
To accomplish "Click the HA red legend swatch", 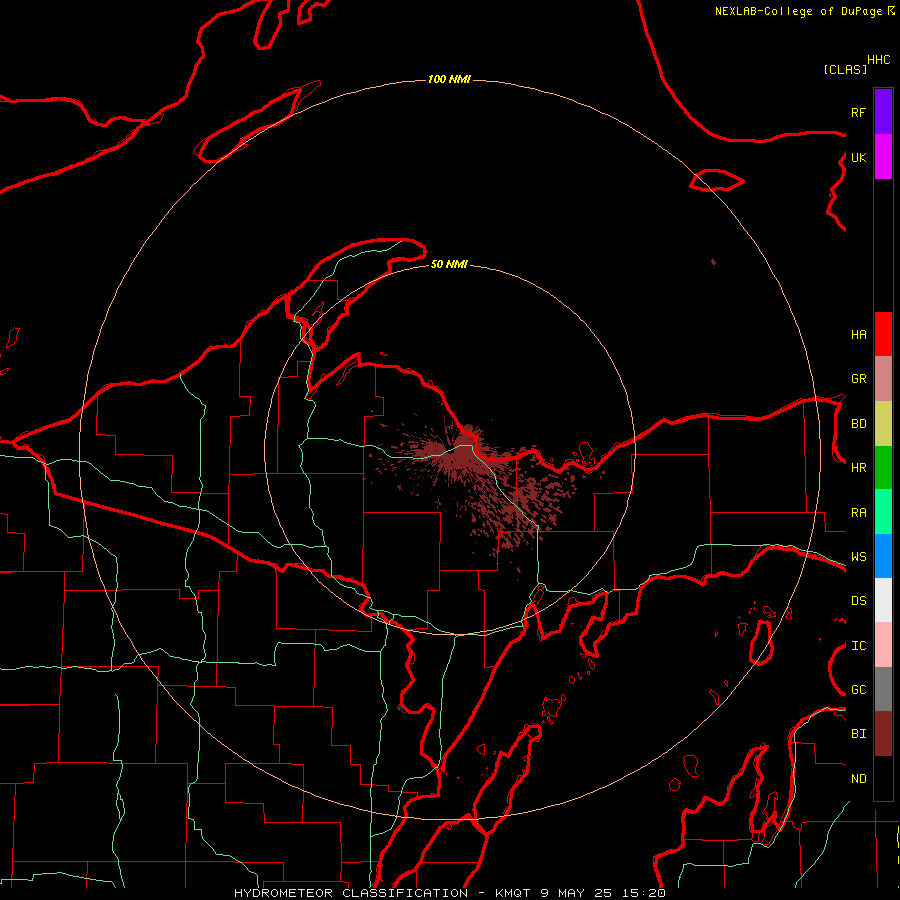I will (x=883, y=334).
